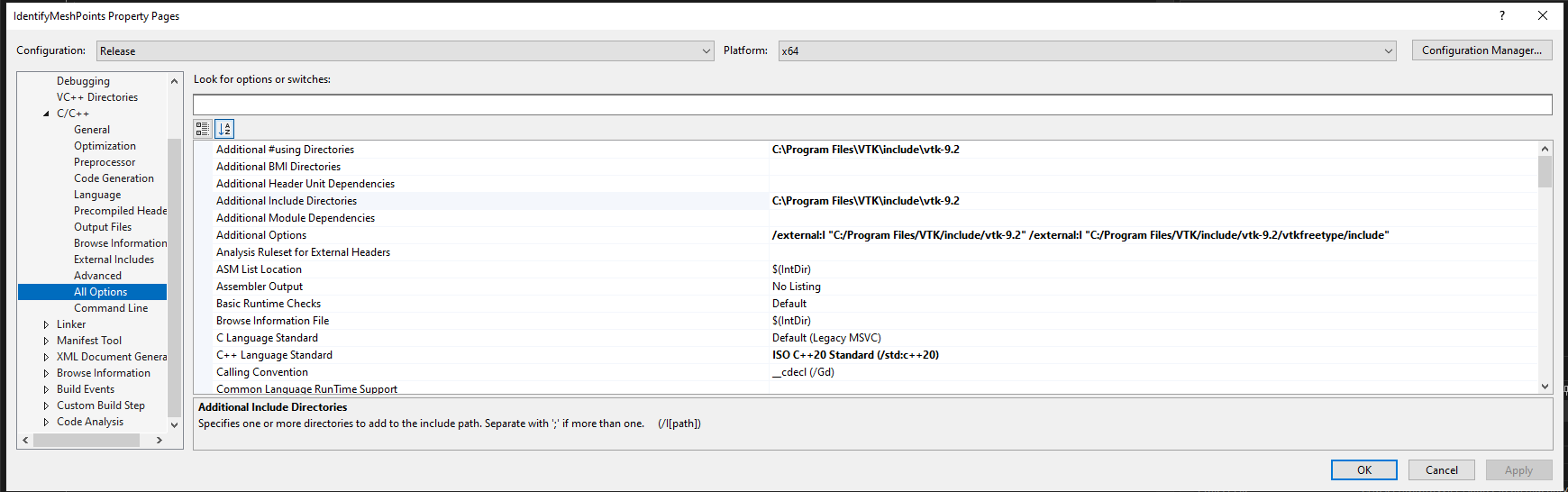Expand the Browse Information node
Image resolution: width=1568 pixels, height=492 pixels.
(46, 373)
